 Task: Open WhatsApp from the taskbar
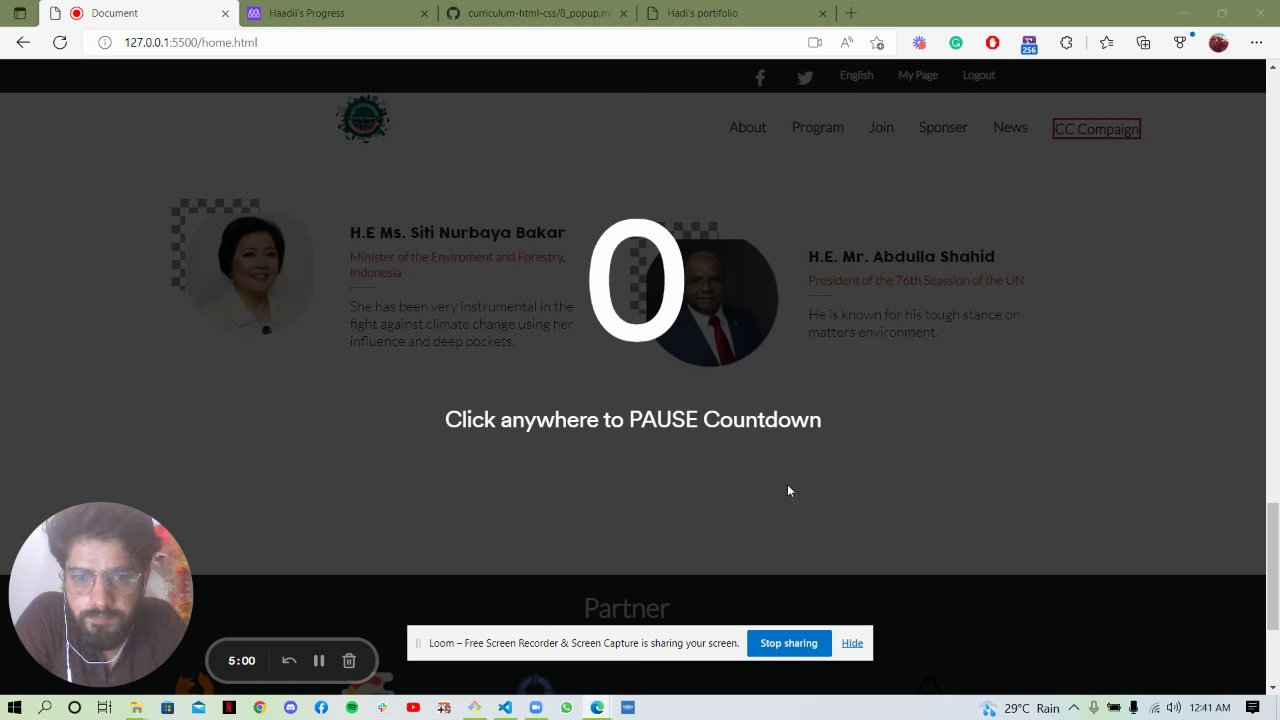coord(566,707)
